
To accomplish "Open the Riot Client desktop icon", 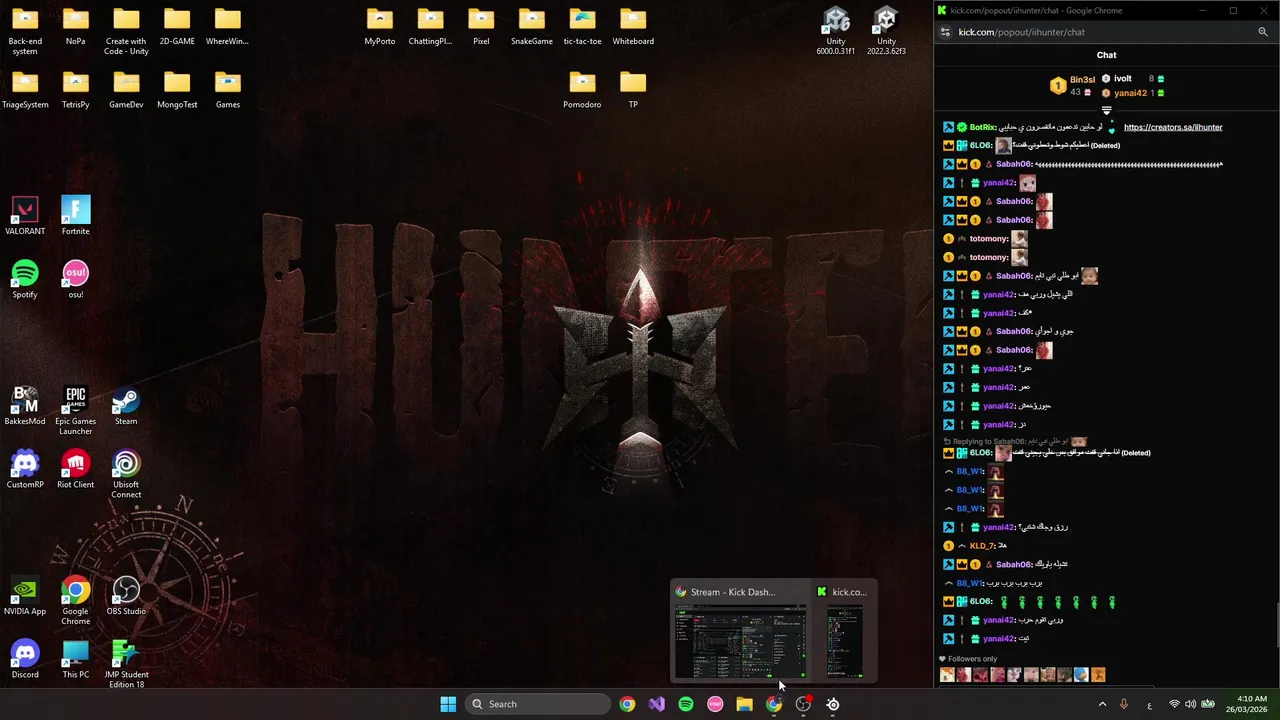I will 75,469.
